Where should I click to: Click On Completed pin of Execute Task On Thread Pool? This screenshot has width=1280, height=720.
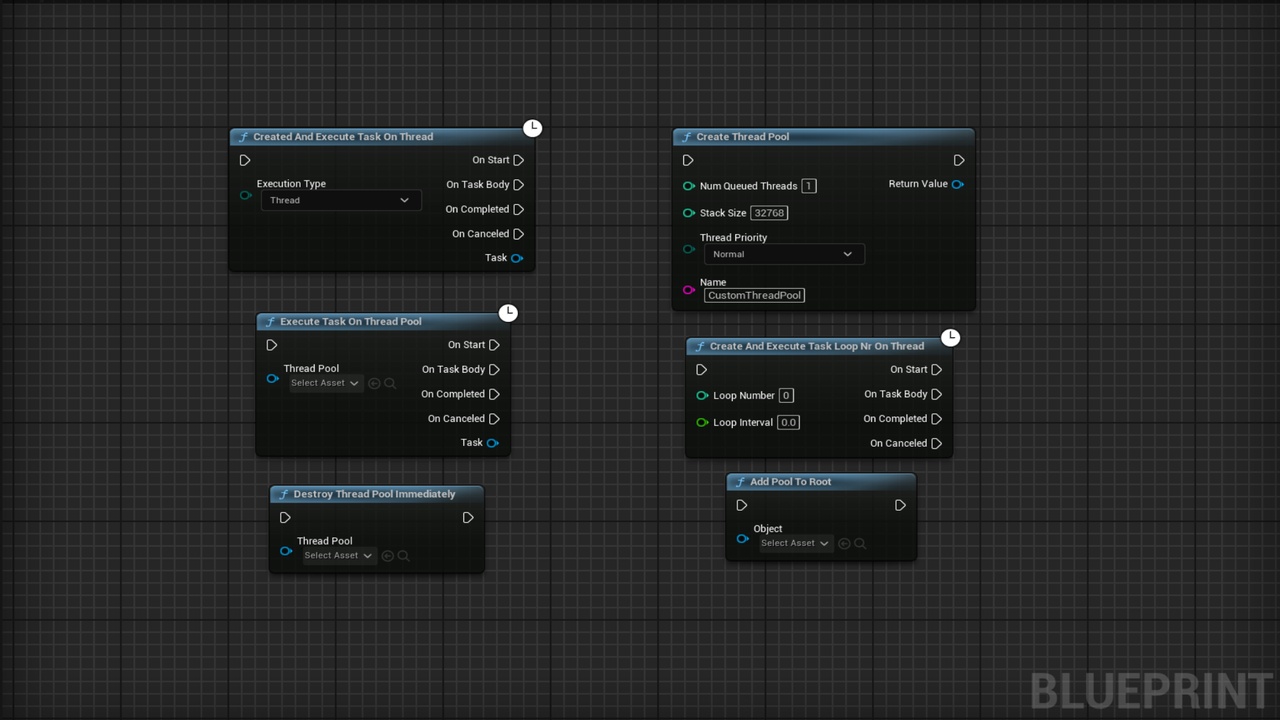(x=494, y=394)
